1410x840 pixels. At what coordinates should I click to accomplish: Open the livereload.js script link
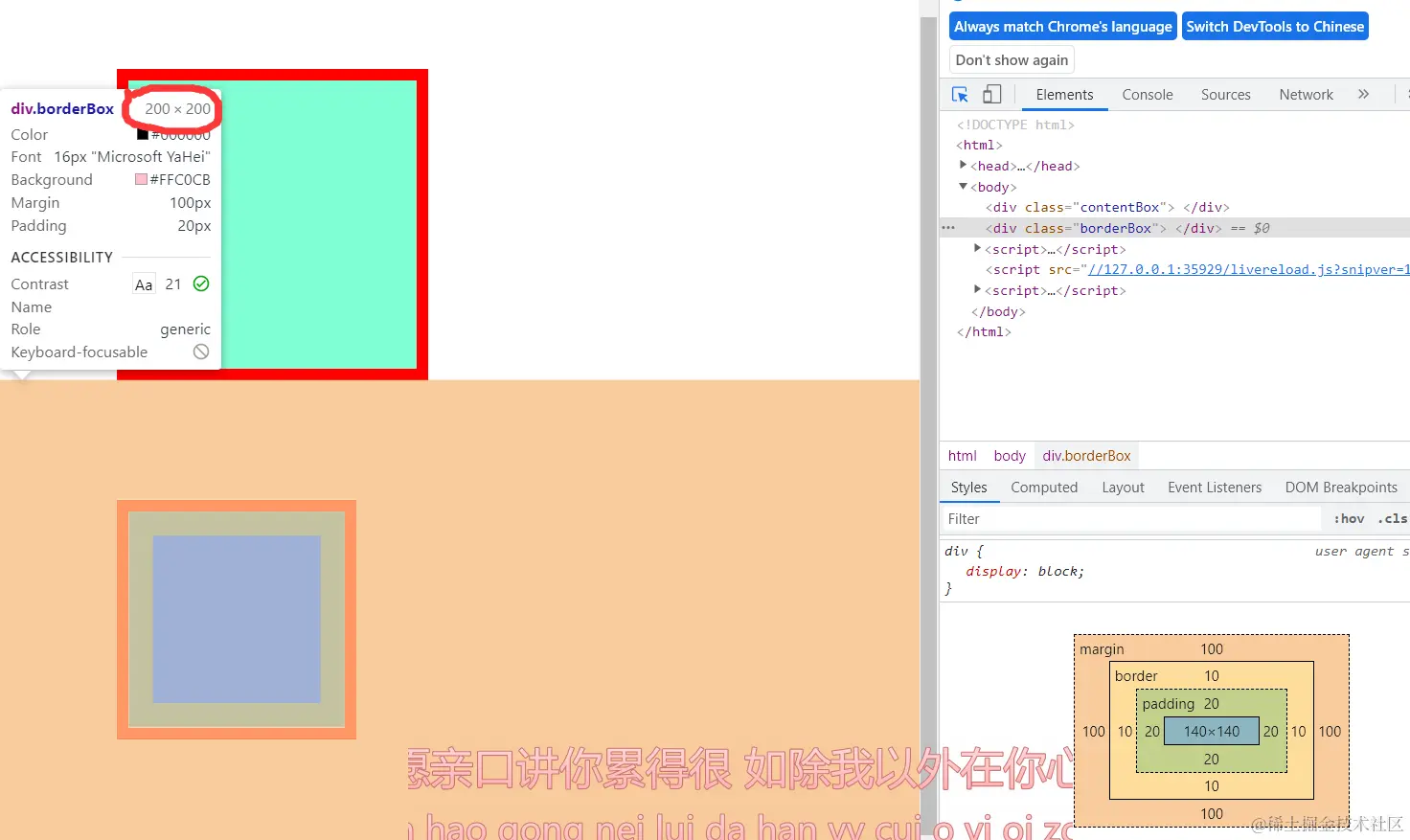pyautogui.click(x=1248, y=270)
